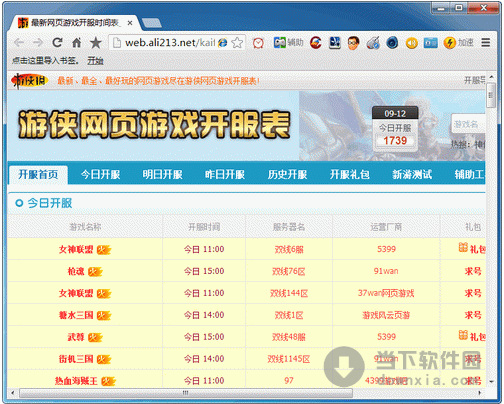Reload the page with refresh icon

[x=57, y=42]
